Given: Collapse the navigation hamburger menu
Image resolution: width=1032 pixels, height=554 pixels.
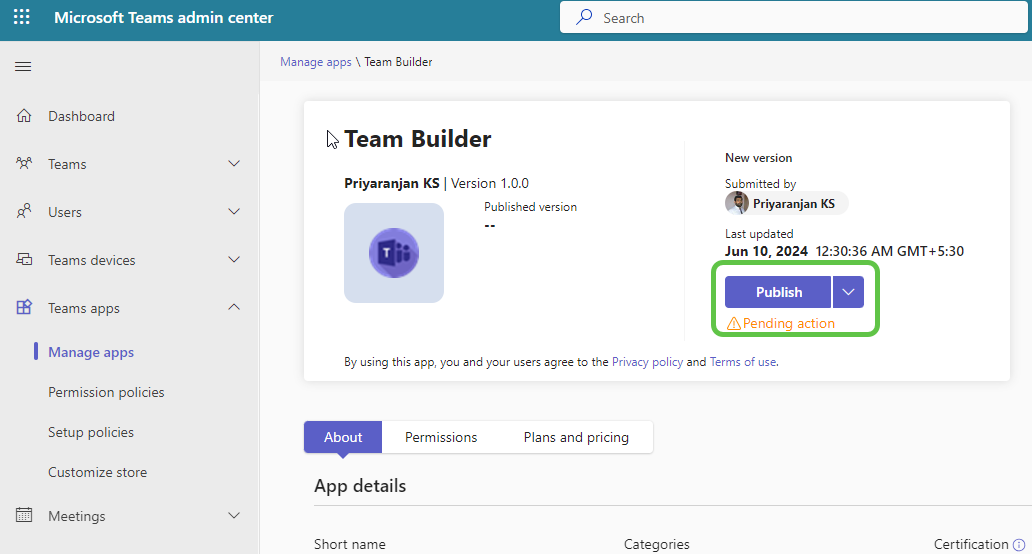Looking at the screenshot, I should point(23,66).
